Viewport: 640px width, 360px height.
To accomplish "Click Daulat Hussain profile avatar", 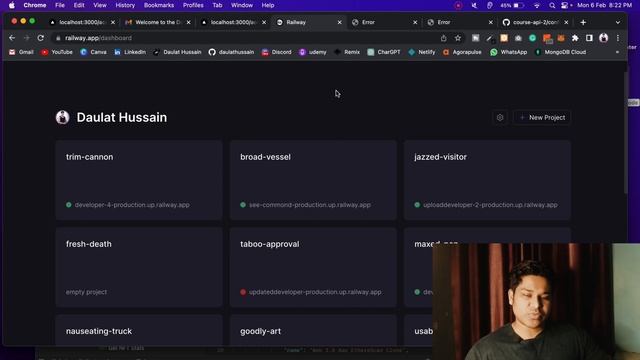I will 62,117.
